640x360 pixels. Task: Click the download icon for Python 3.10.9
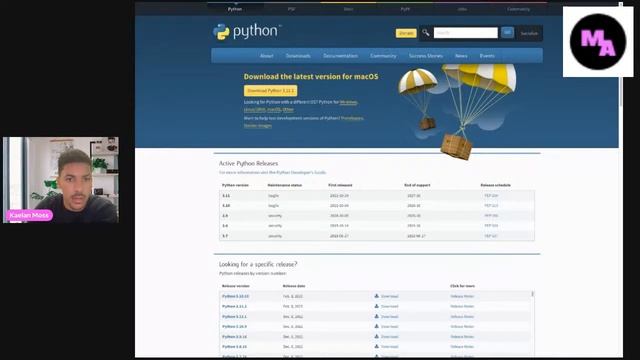coord(376,327)
